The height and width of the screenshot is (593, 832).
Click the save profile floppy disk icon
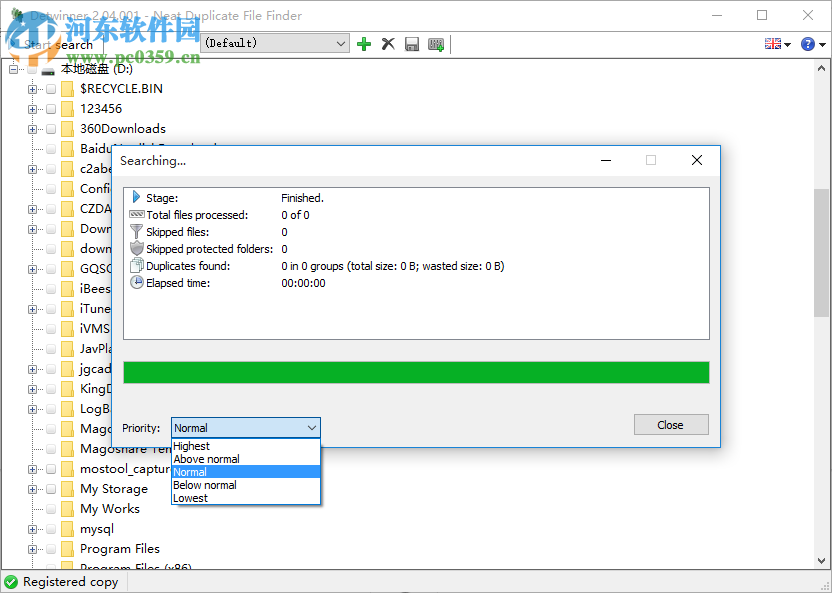pyautogui.click(x=412, y=44)
